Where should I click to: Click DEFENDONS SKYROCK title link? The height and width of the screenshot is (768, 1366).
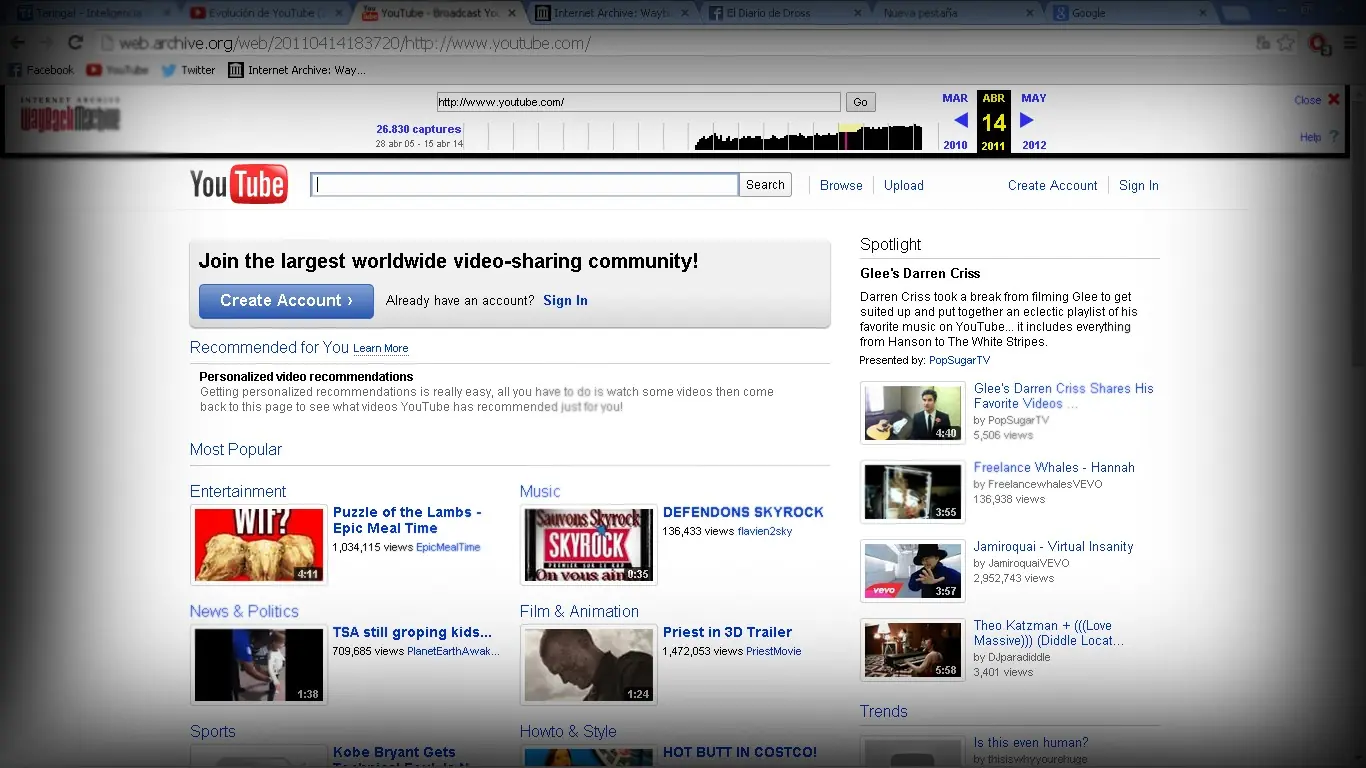pyautogui.click(x=743, y=512)
